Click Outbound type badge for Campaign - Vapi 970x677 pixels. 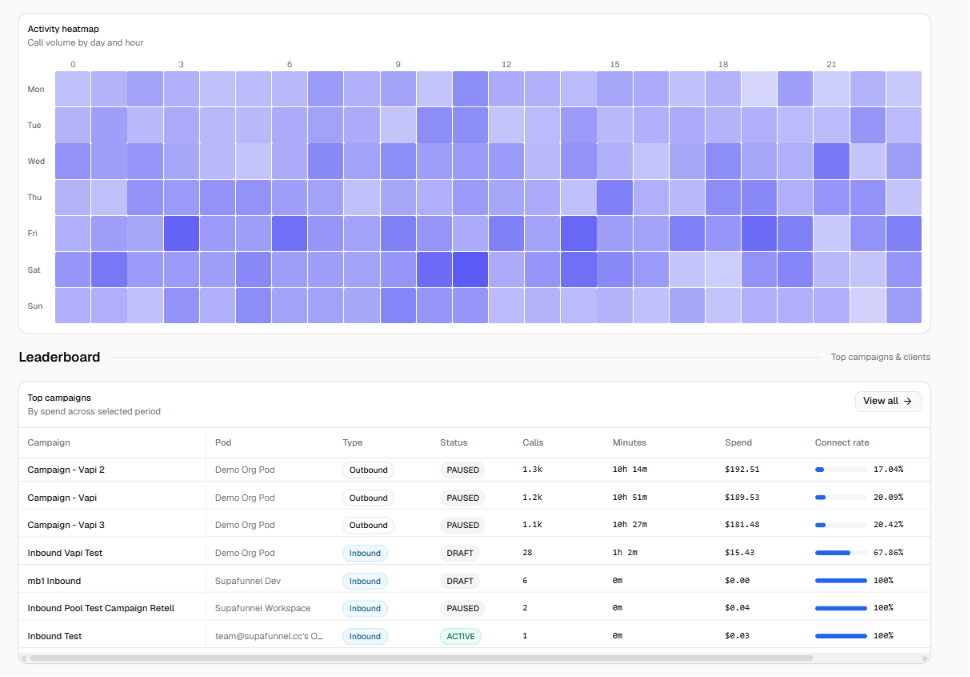368,498
